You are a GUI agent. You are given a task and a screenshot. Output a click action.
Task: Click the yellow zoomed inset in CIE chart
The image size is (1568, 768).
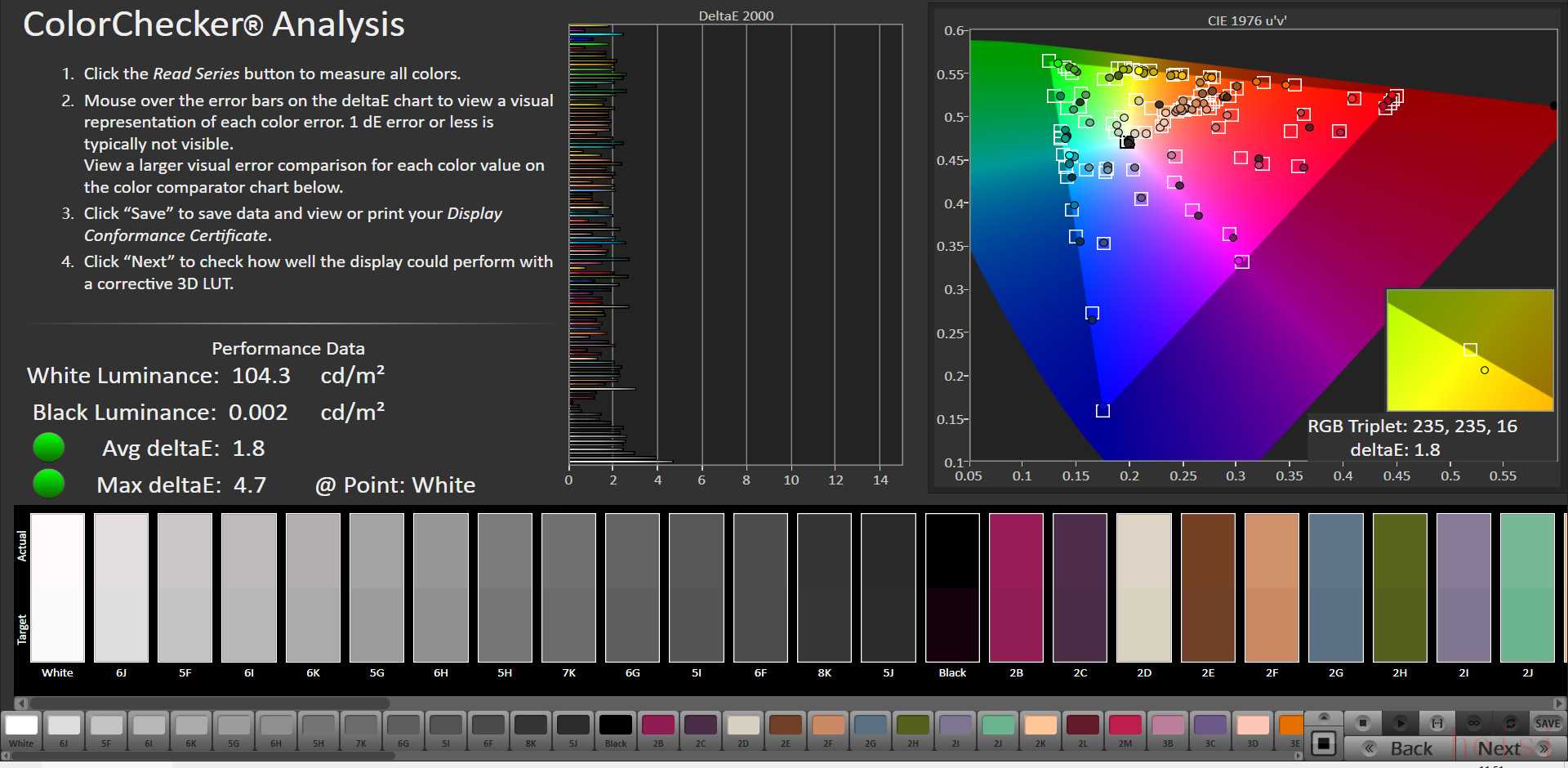[1470, 350]
